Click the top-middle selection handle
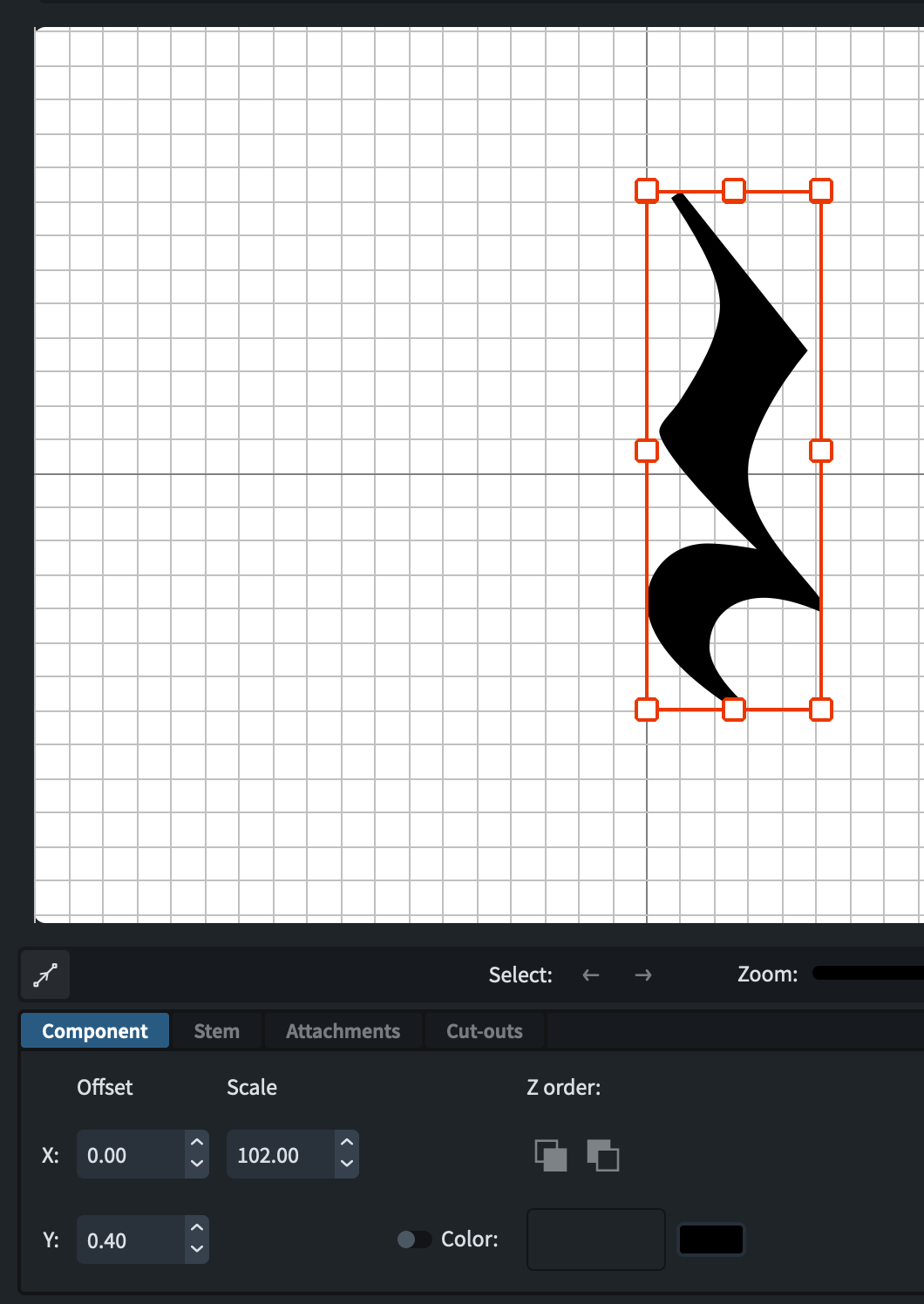 pyautogui.click(x=734, y=191)
